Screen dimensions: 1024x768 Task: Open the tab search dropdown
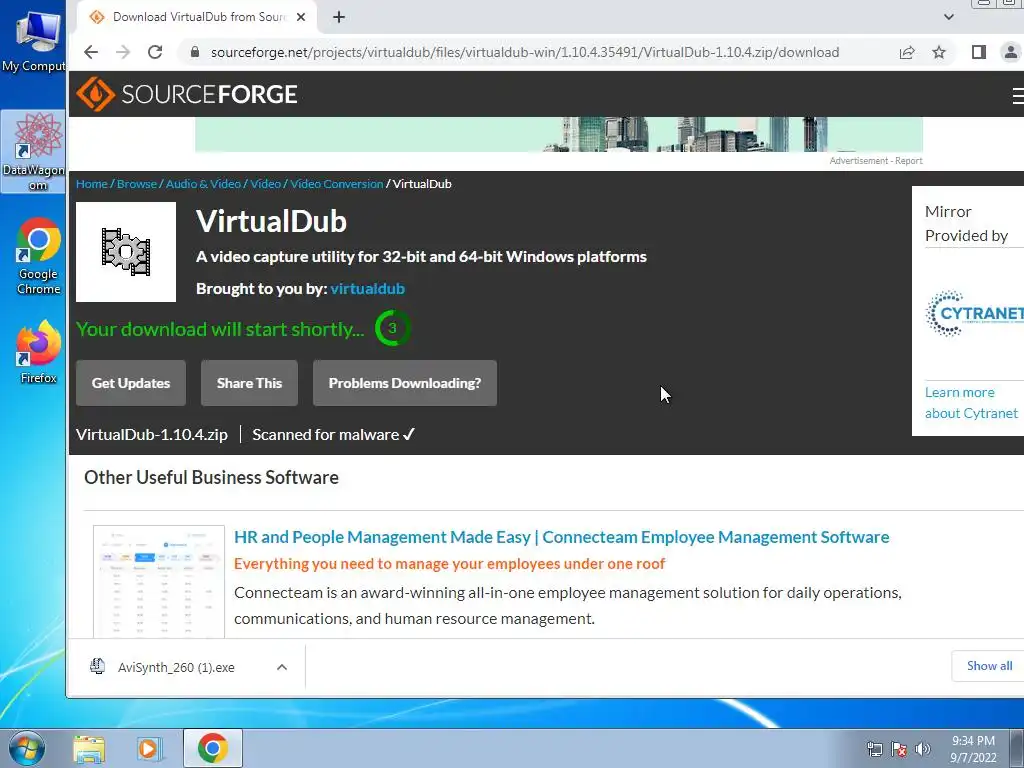[949, 17]
